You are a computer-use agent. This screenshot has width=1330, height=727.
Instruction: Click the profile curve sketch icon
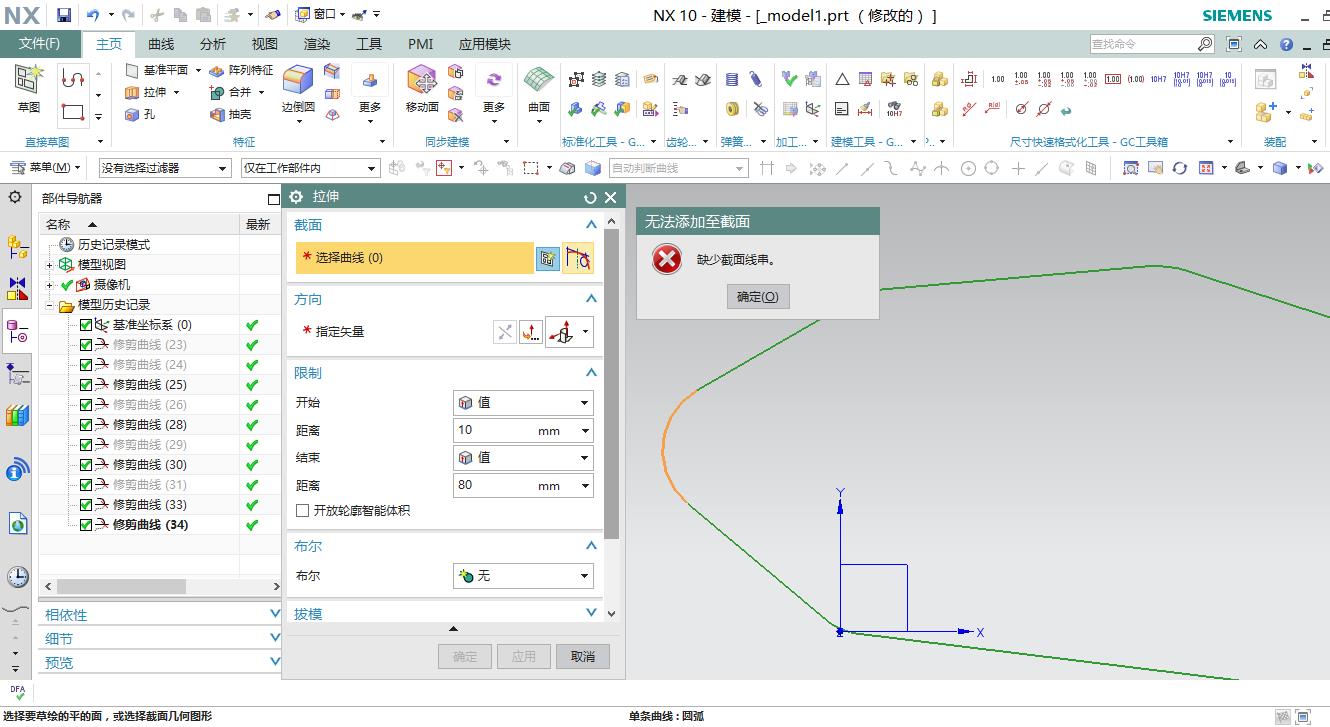coord(72,78)
